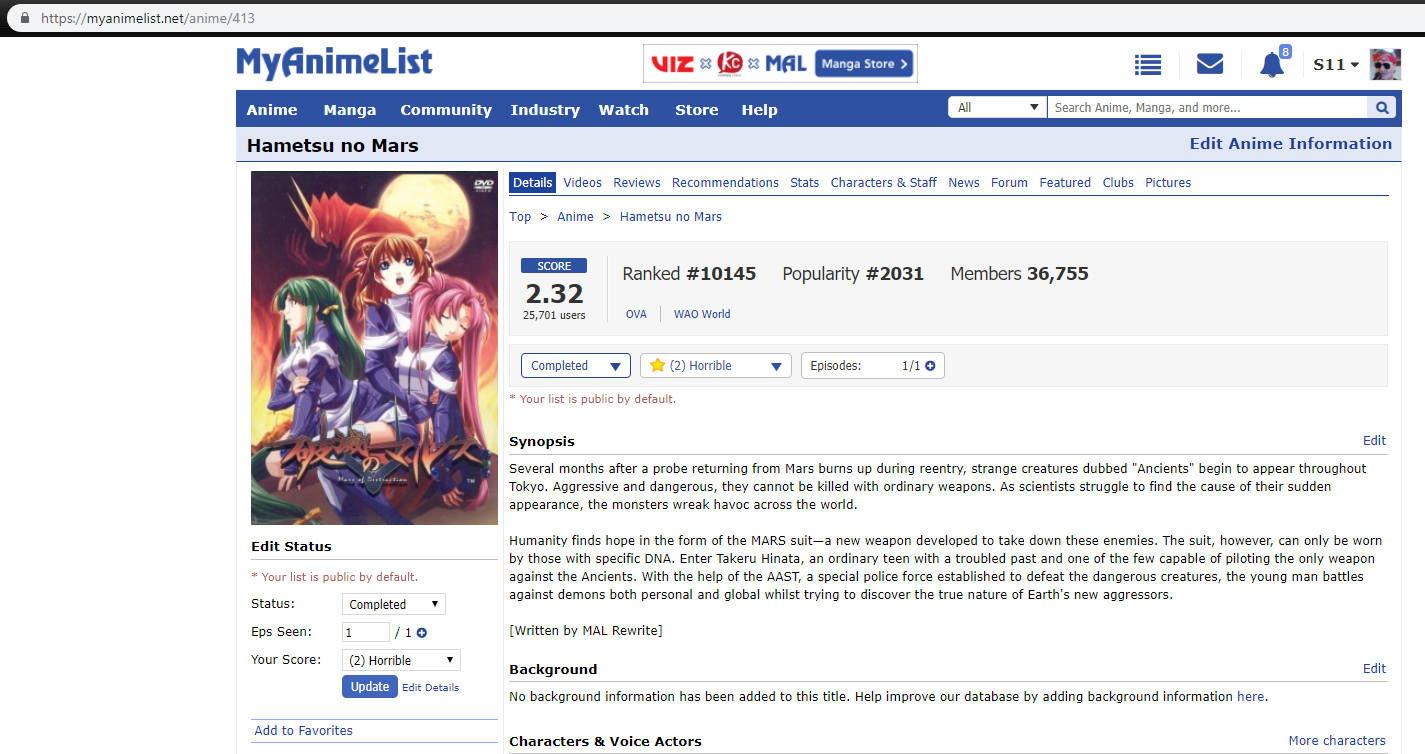This screenshot has height=754, width=1425.
Task: Open the Community menu in the navigation bar
Action: (446, 110)
